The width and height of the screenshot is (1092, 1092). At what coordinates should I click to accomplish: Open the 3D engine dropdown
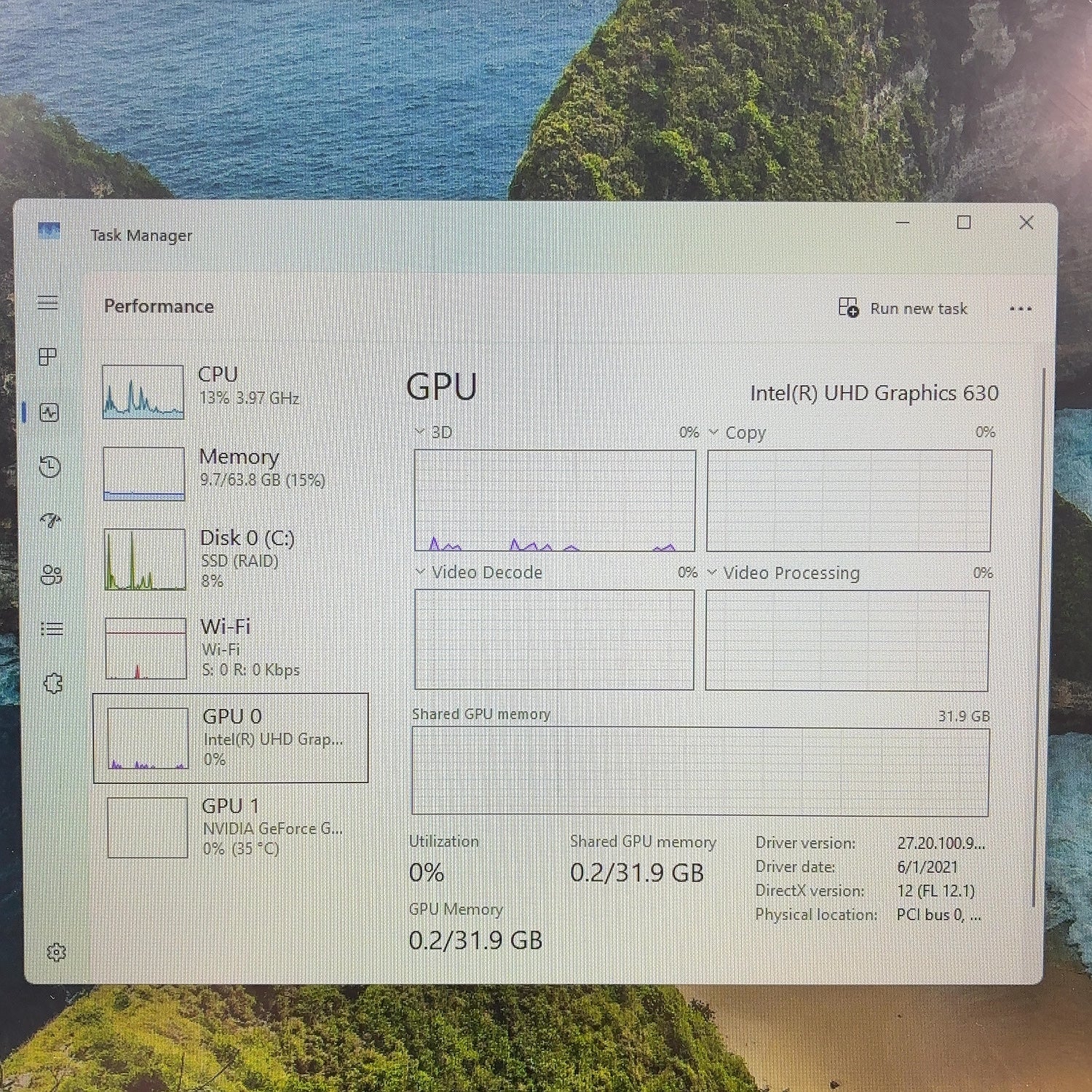pyautogui.click(x=419, y=432)
